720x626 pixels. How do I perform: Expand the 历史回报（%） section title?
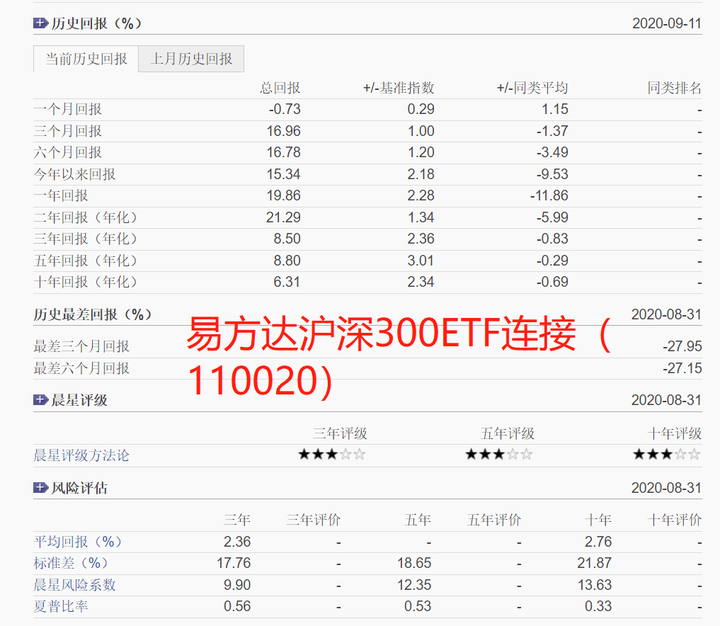coord(97,23)
